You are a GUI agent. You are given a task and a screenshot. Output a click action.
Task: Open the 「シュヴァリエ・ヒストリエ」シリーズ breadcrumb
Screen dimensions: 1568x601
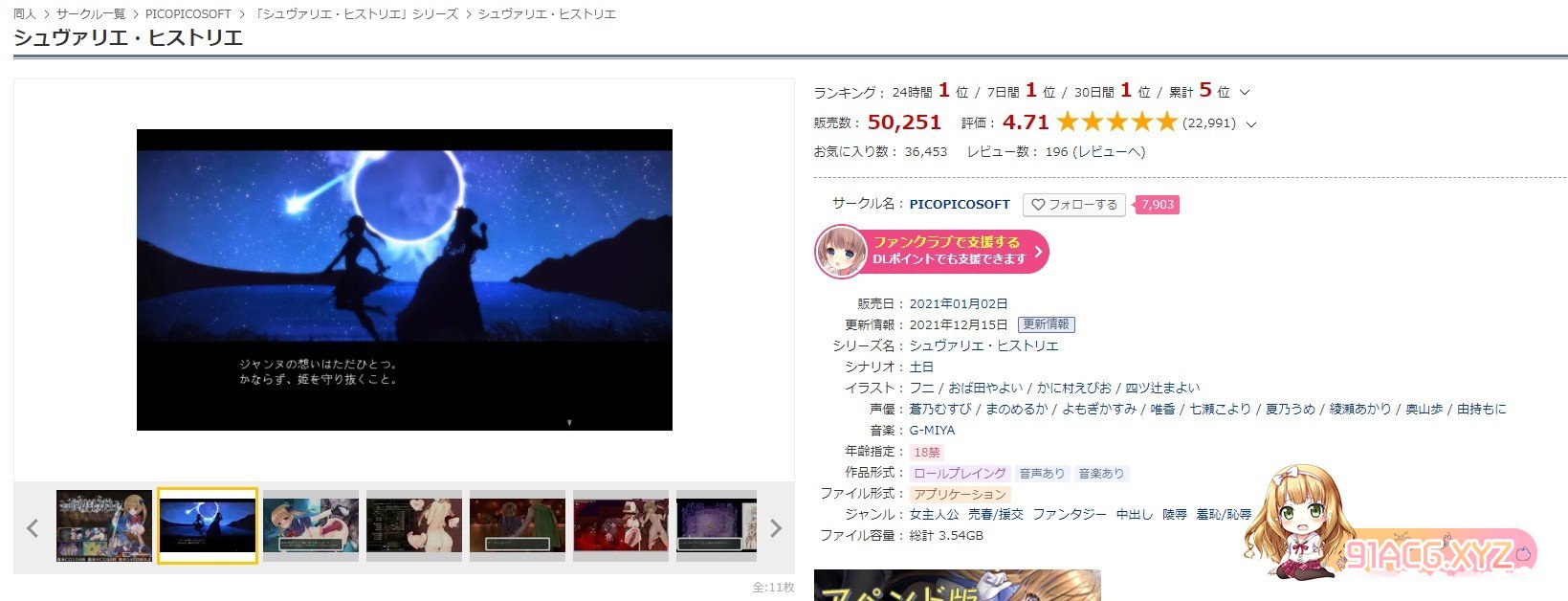(355, 14)
